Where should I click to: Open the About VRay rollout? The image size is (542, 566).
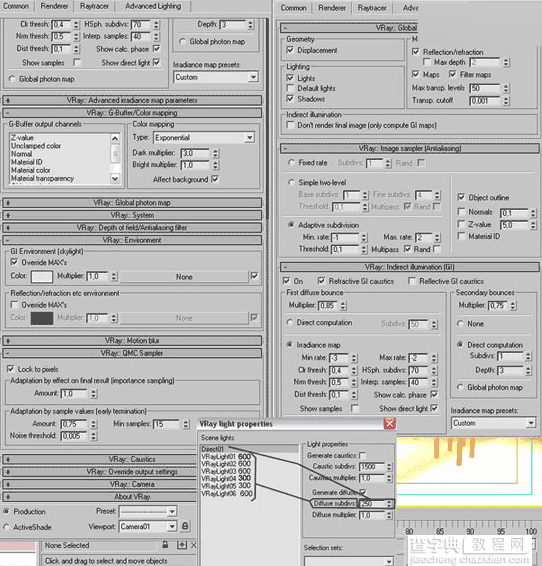point(100,497)
